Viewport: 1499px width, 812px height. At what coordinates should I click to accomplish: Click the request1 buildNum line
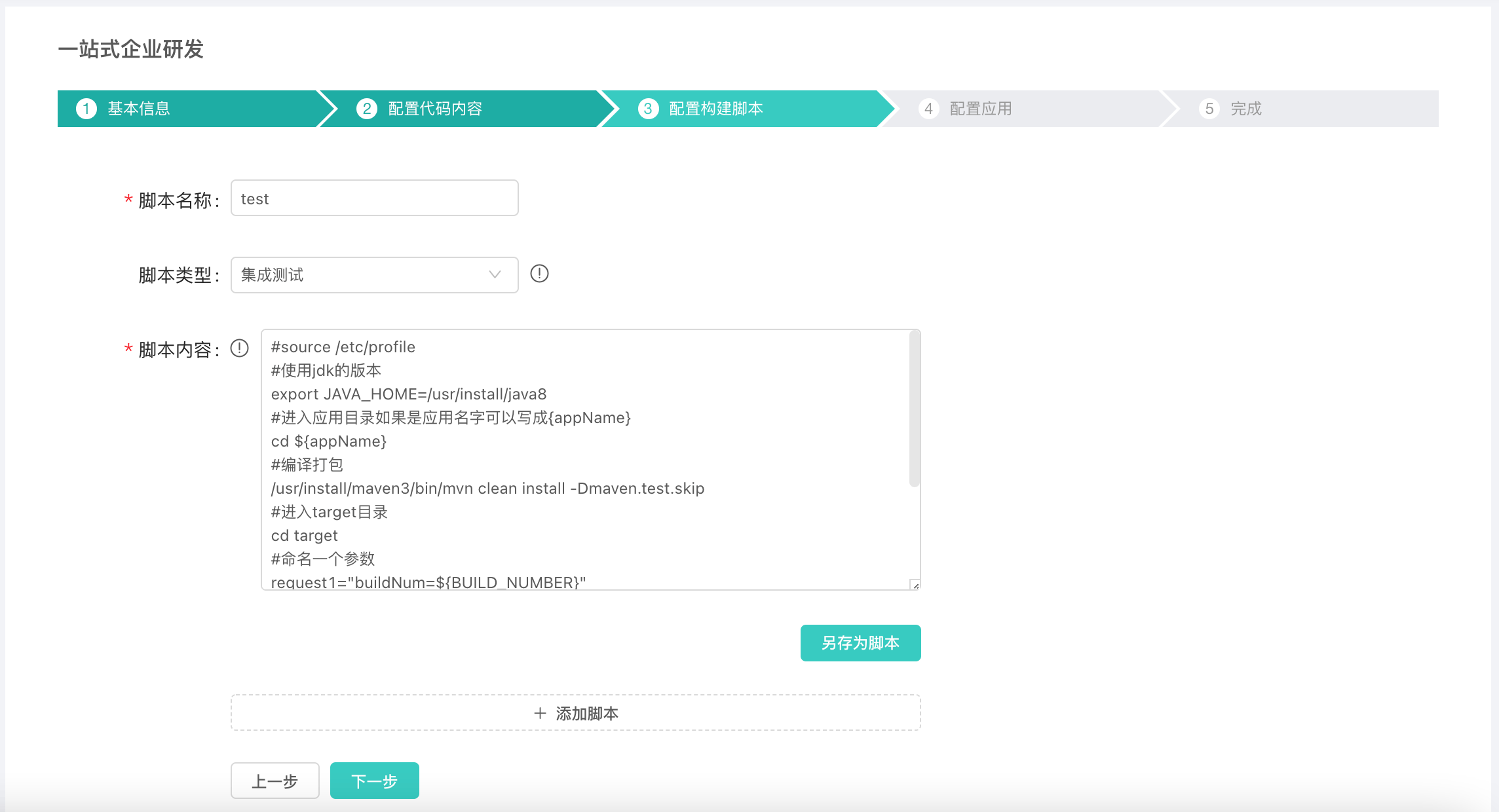(428, 581)
